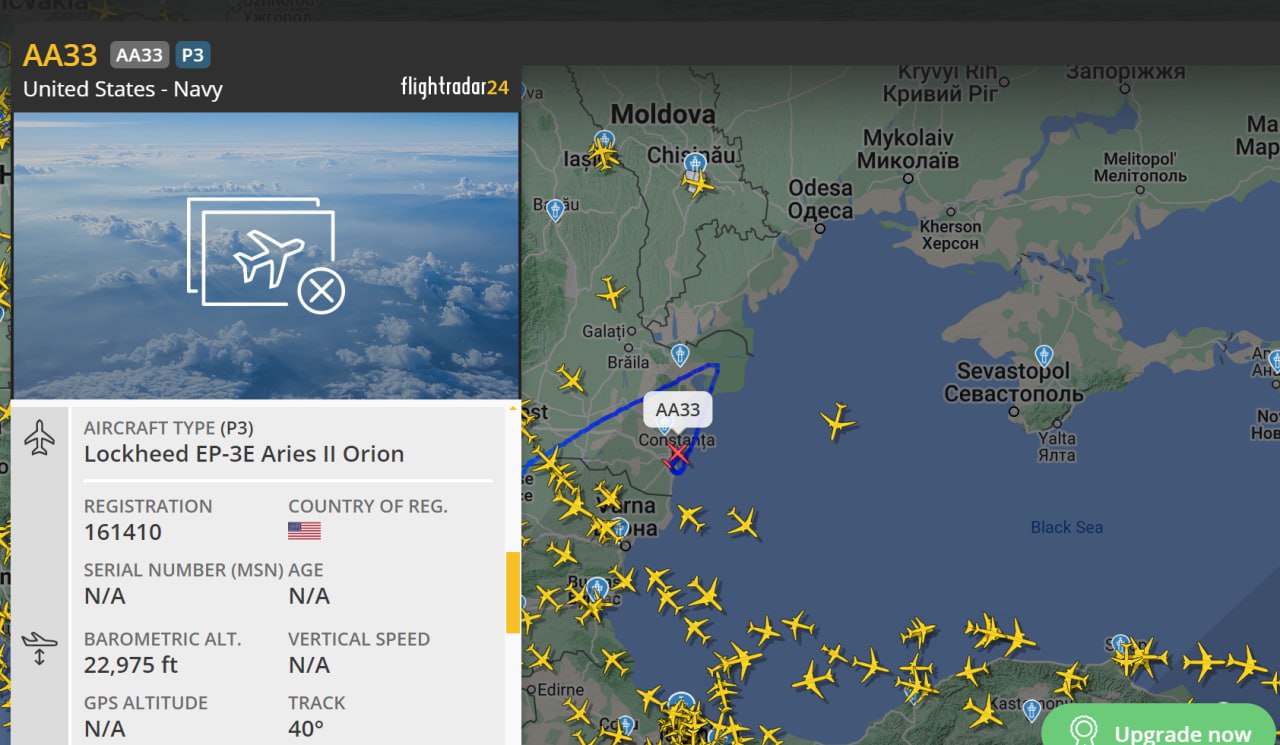Click the yellow aircraft over sea west of Sevastopol
1280x745 pixels.
pyautogui.click(x=837, y=421)
